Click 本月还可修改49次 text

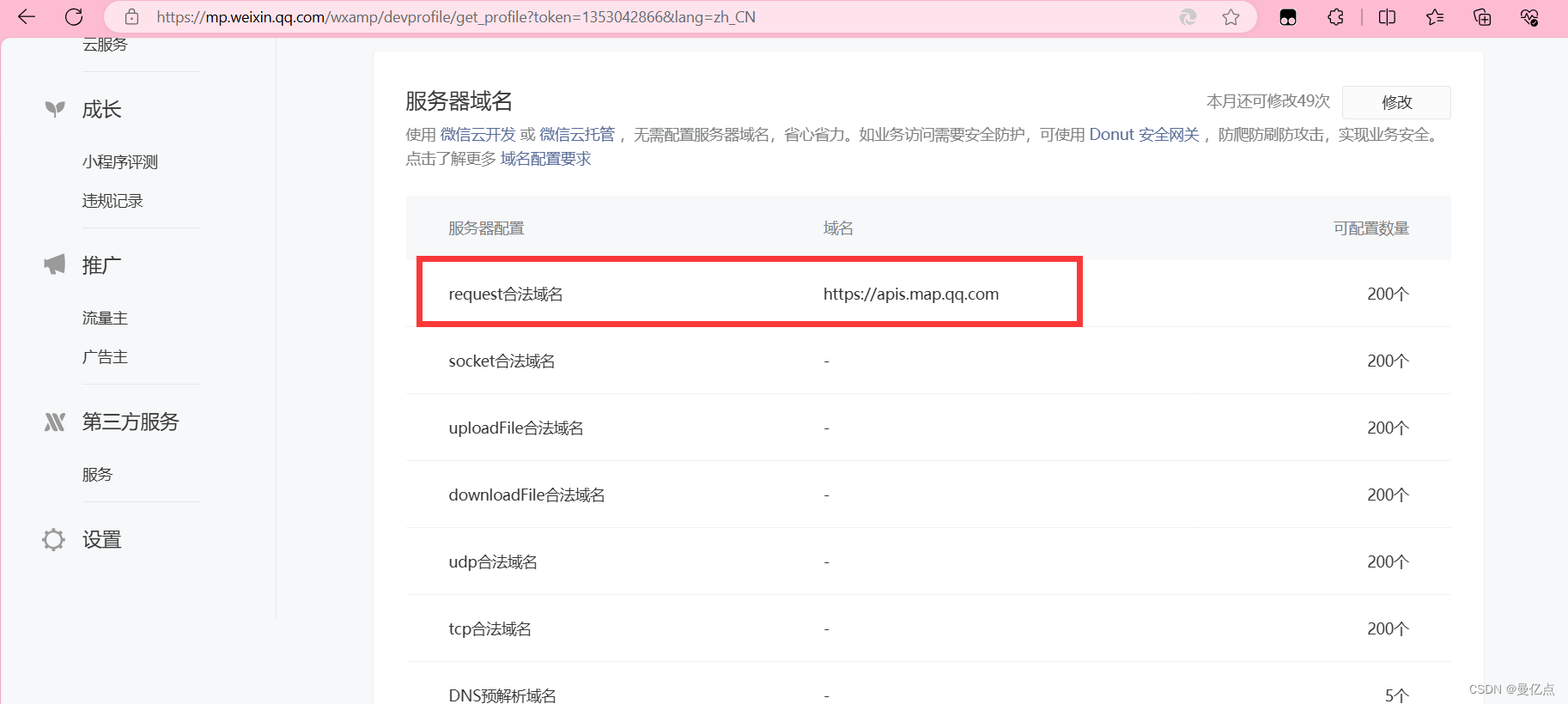click(x=1267, y=101)
